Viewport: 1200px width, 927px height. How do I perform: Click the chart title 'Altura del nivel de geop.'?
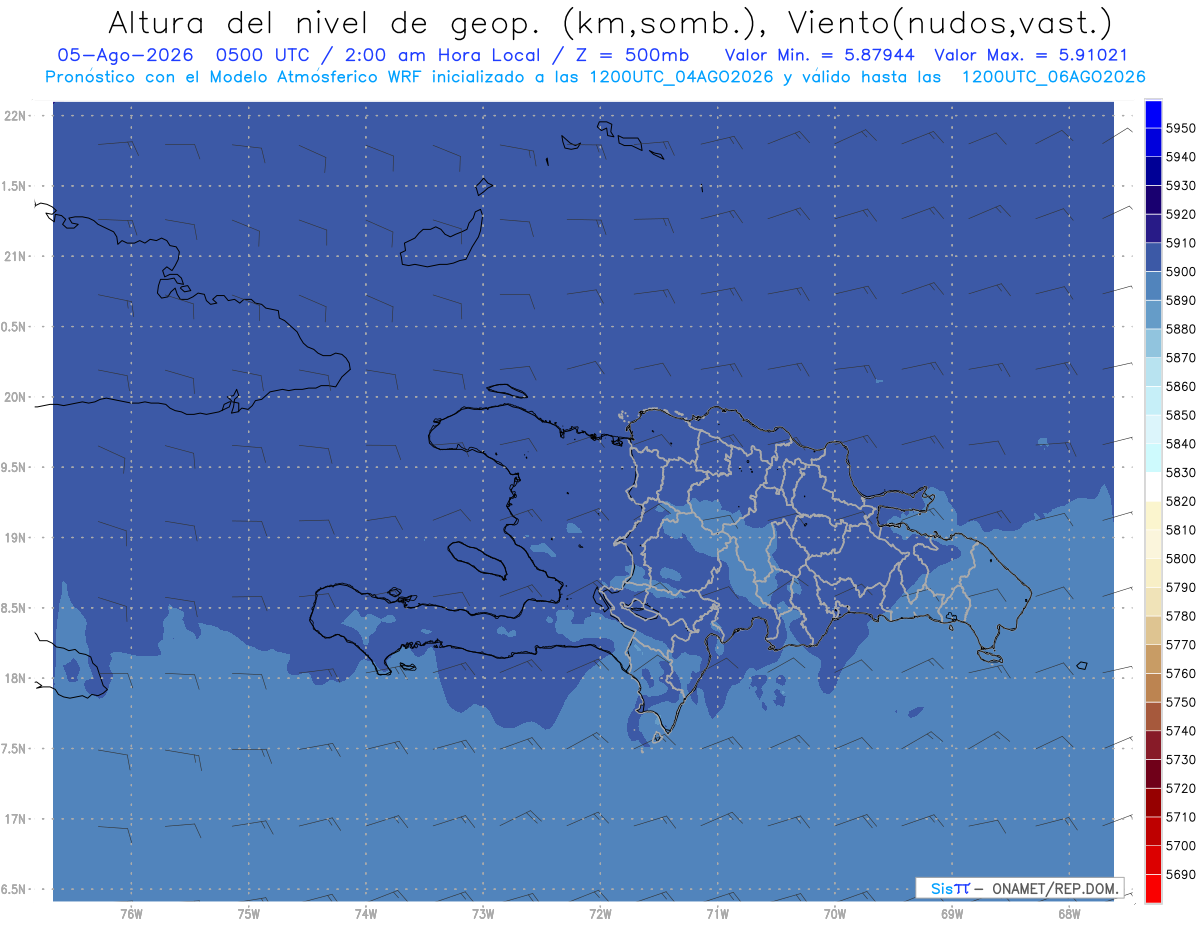coord(323,22)
